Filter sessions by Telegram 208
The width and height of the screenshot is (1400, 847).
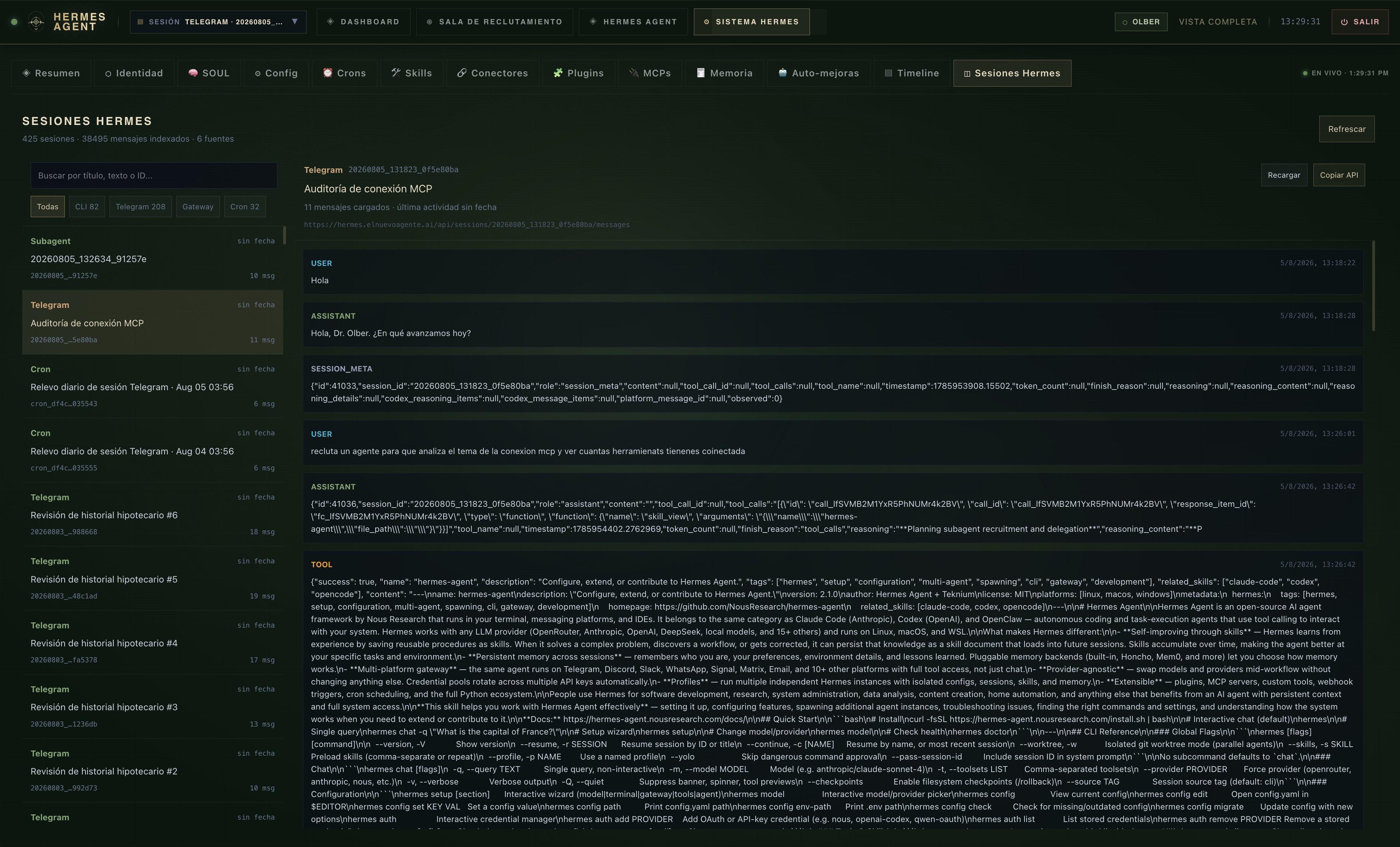click(x=140, y=206)
